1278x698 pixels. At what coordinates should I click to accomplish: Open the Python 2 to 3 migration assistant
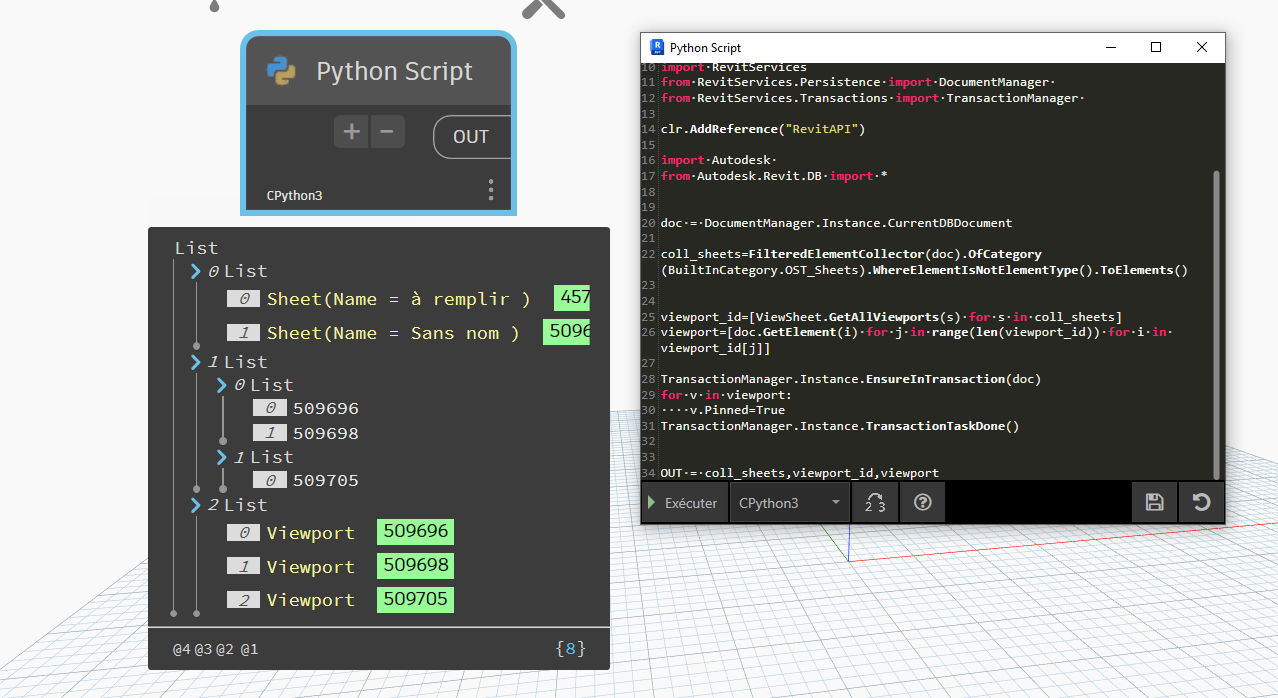click(875, 503)
